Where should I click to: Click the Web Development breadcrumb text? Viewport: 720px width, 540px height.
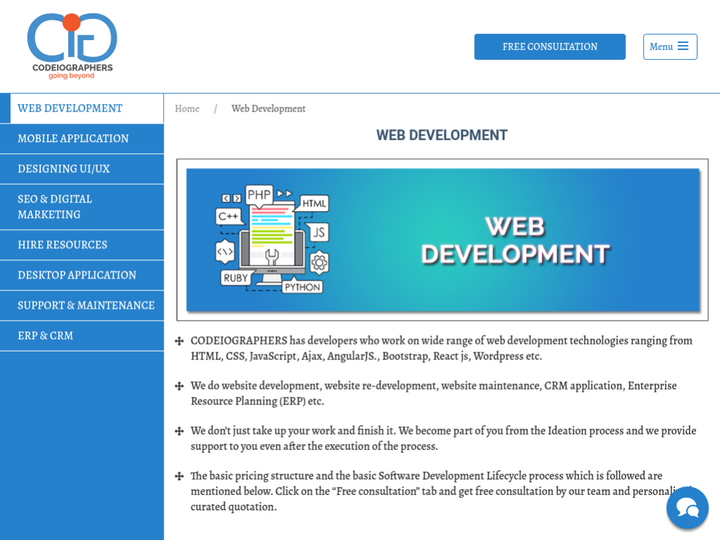[x=268, y=109]
